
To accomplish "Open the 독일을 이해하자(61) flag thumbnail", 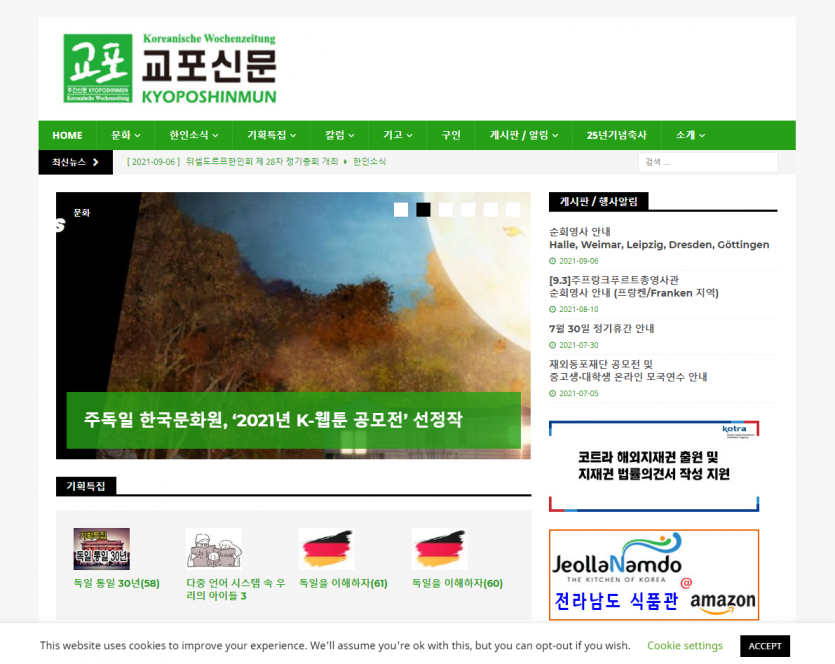I will [326, 549].
